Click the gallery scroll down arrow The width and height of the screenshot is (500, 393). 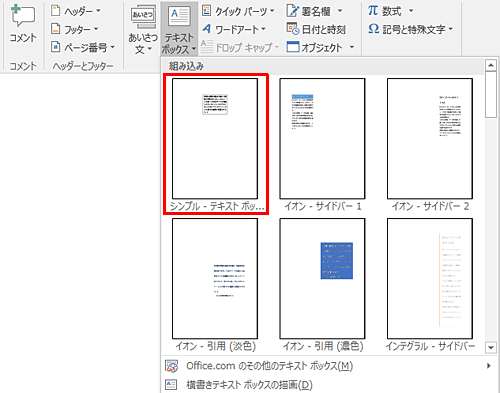click(491, 347)
